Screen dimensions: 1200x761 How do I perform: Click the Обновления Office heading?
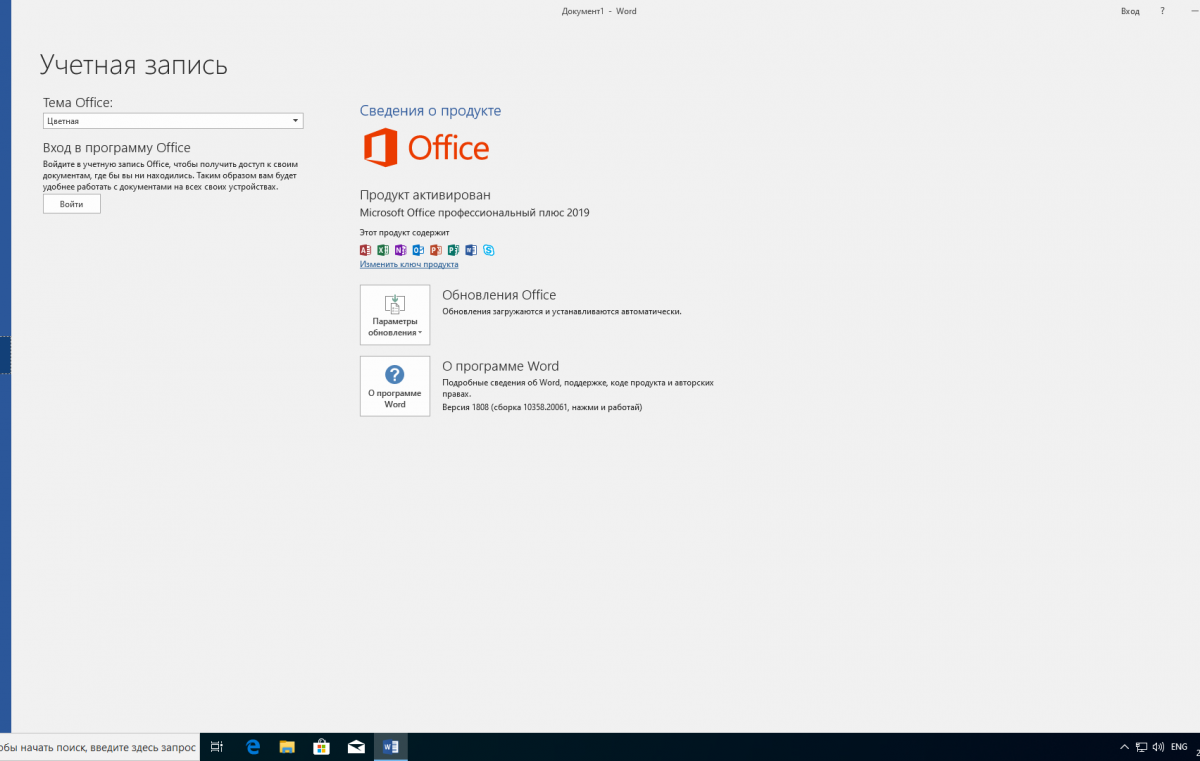pos(499,295)
